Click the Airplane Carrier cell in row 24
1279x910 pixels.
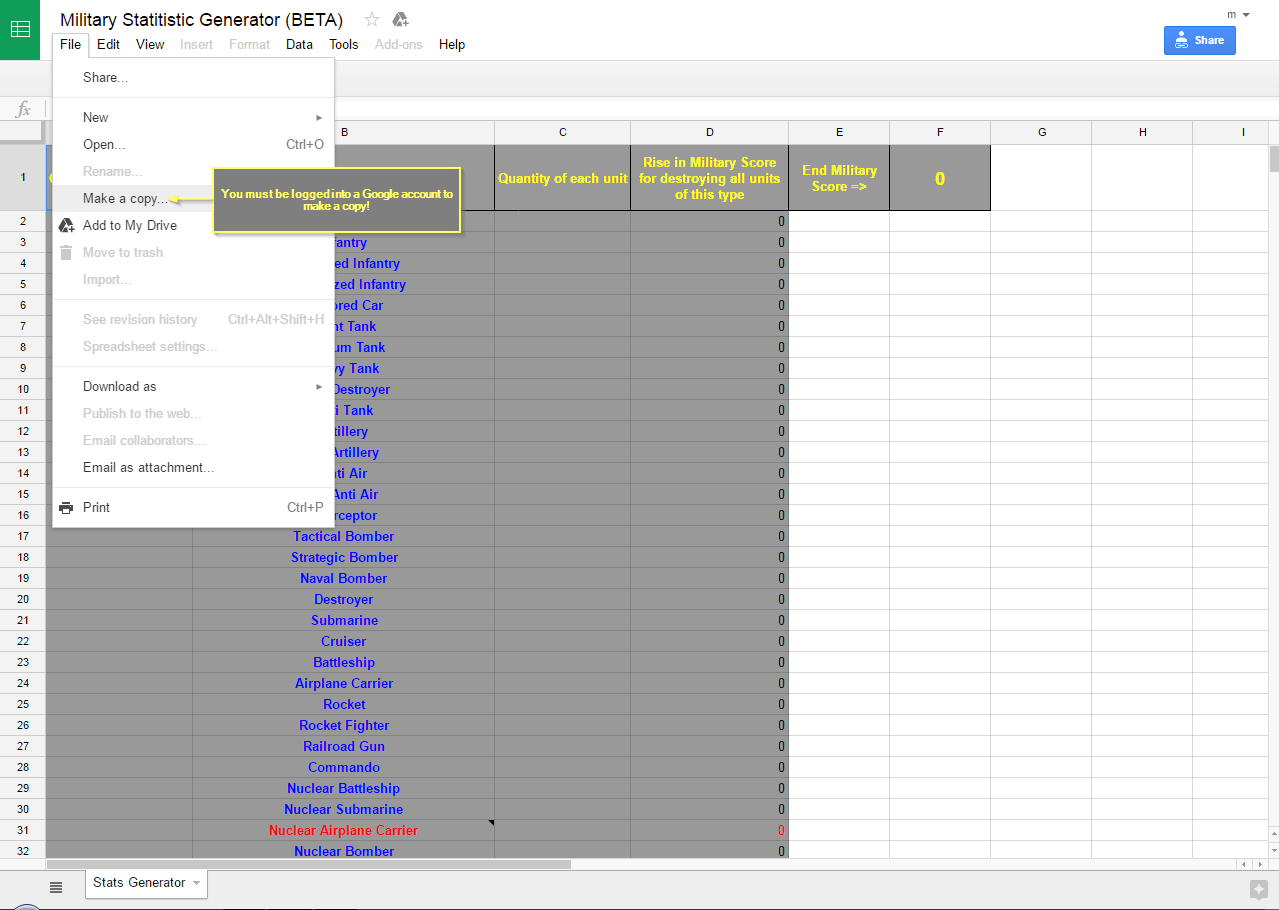coord(344,684)
